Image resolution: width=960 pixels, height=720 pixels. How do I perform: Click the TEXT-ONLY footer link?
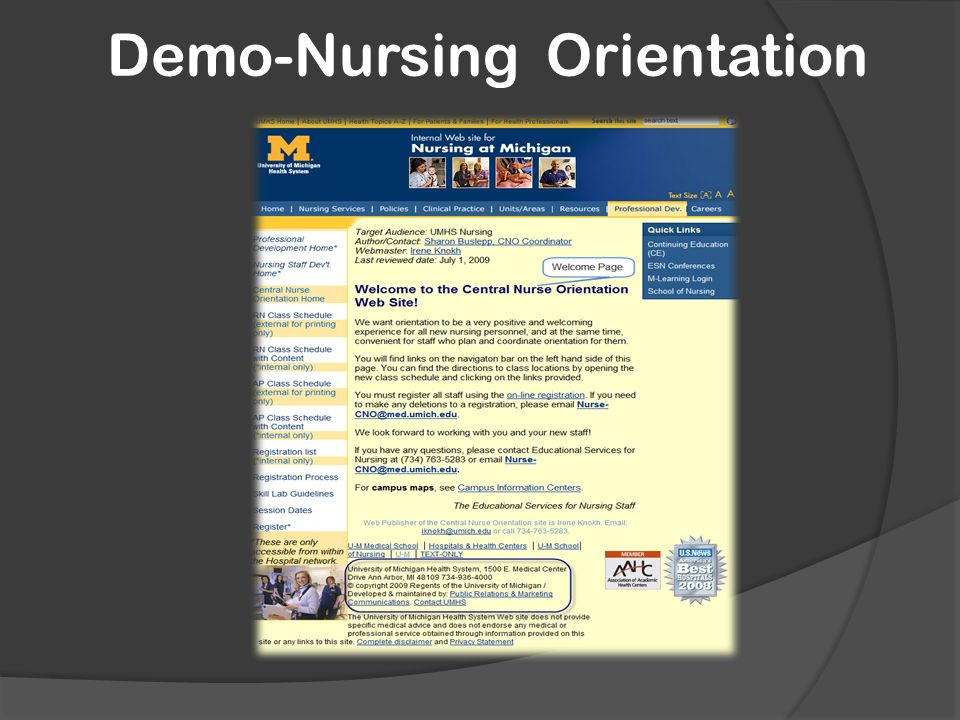pos(441,554)
